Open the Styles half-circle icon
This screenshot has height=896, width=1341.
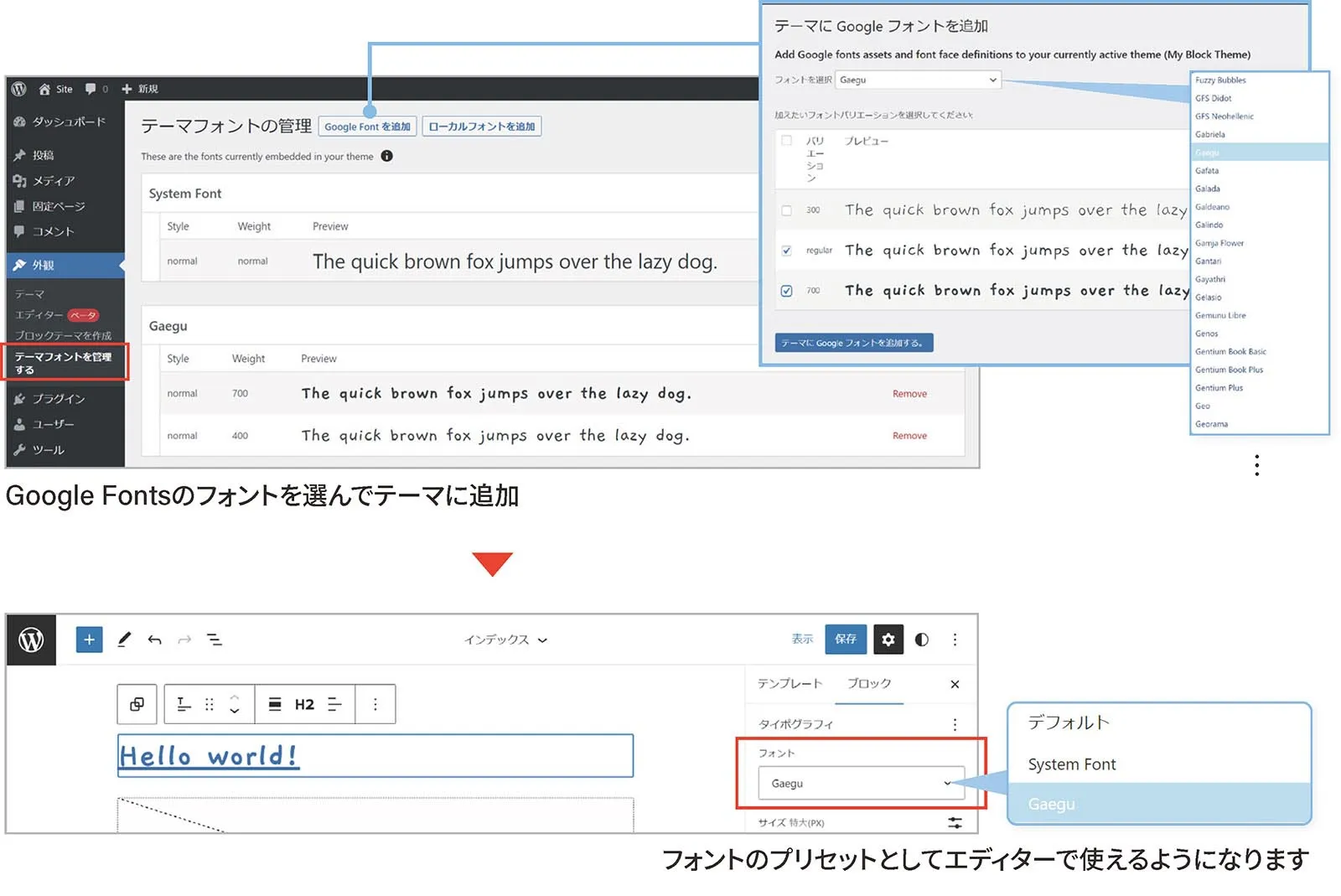click(922, 640)
